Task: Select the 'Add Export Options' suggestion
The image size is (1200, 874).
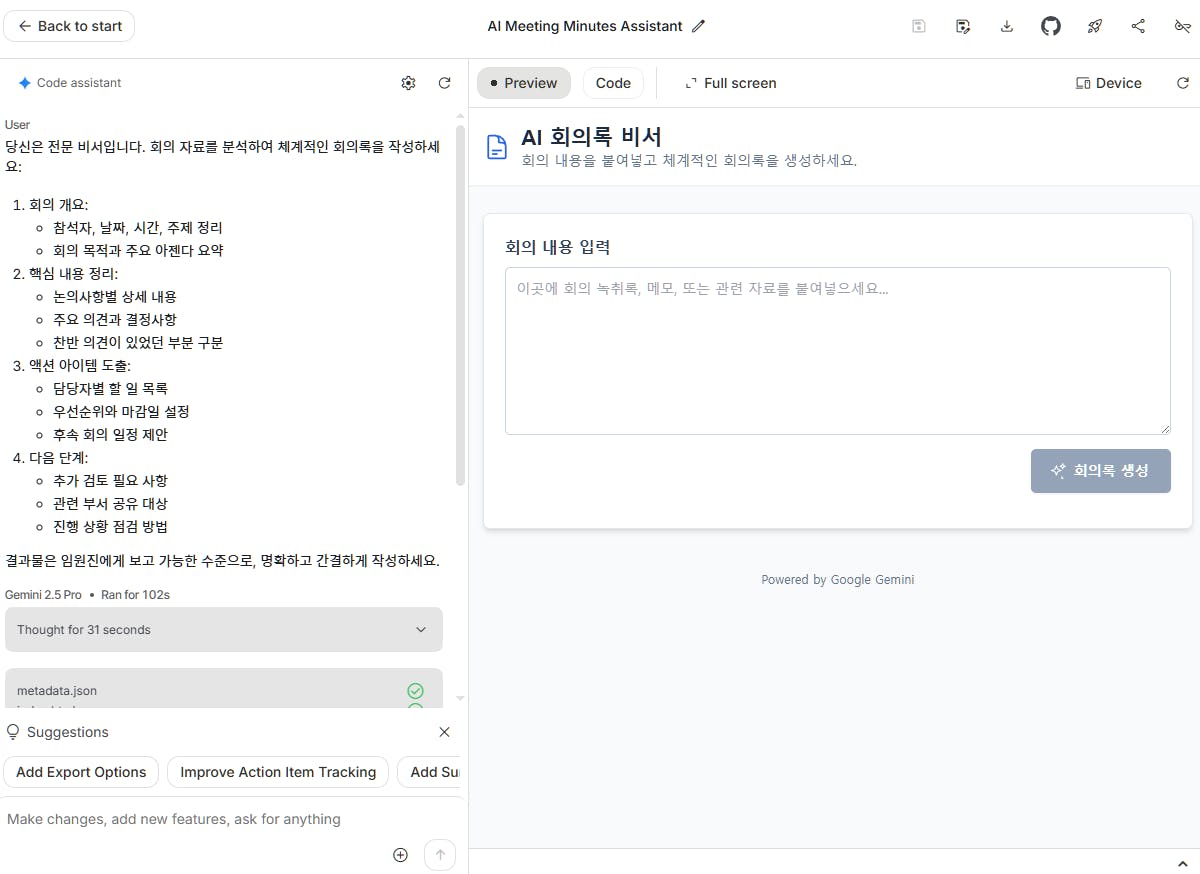Action: (x=81, y=772)
